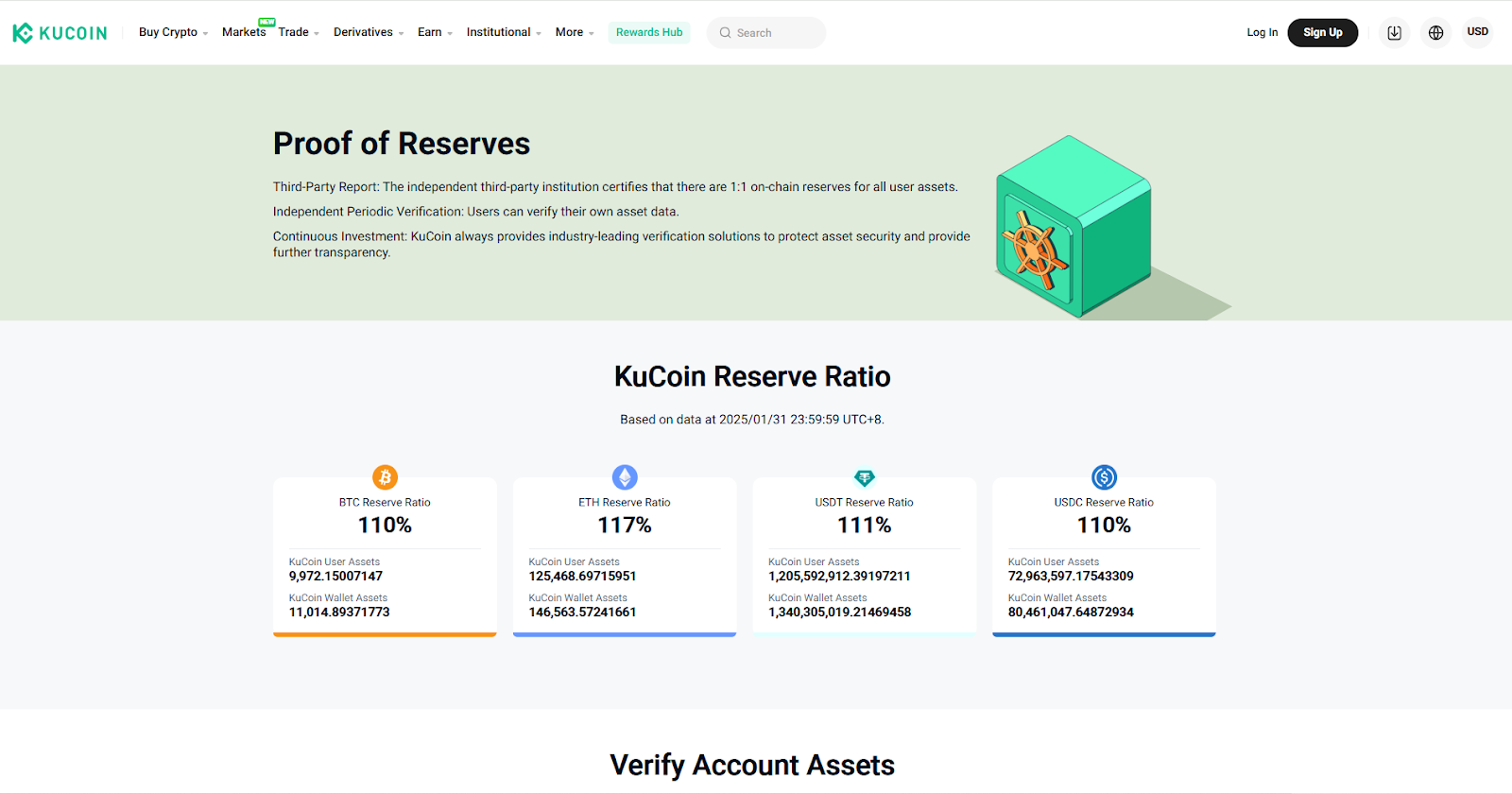Viewport: 1512px width, 794px height.
Task: Click the BTC user assets value 9,972.15007147
Action: (x=335, y=576)
